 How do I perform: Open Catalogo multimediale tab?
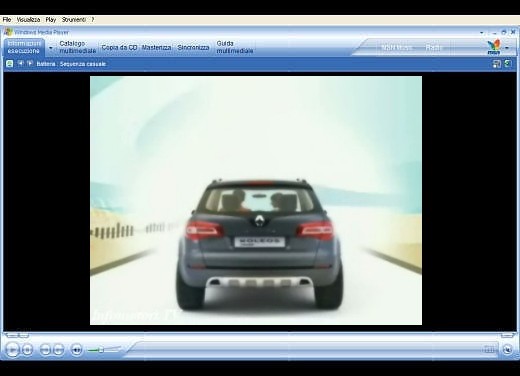point(77,47)
